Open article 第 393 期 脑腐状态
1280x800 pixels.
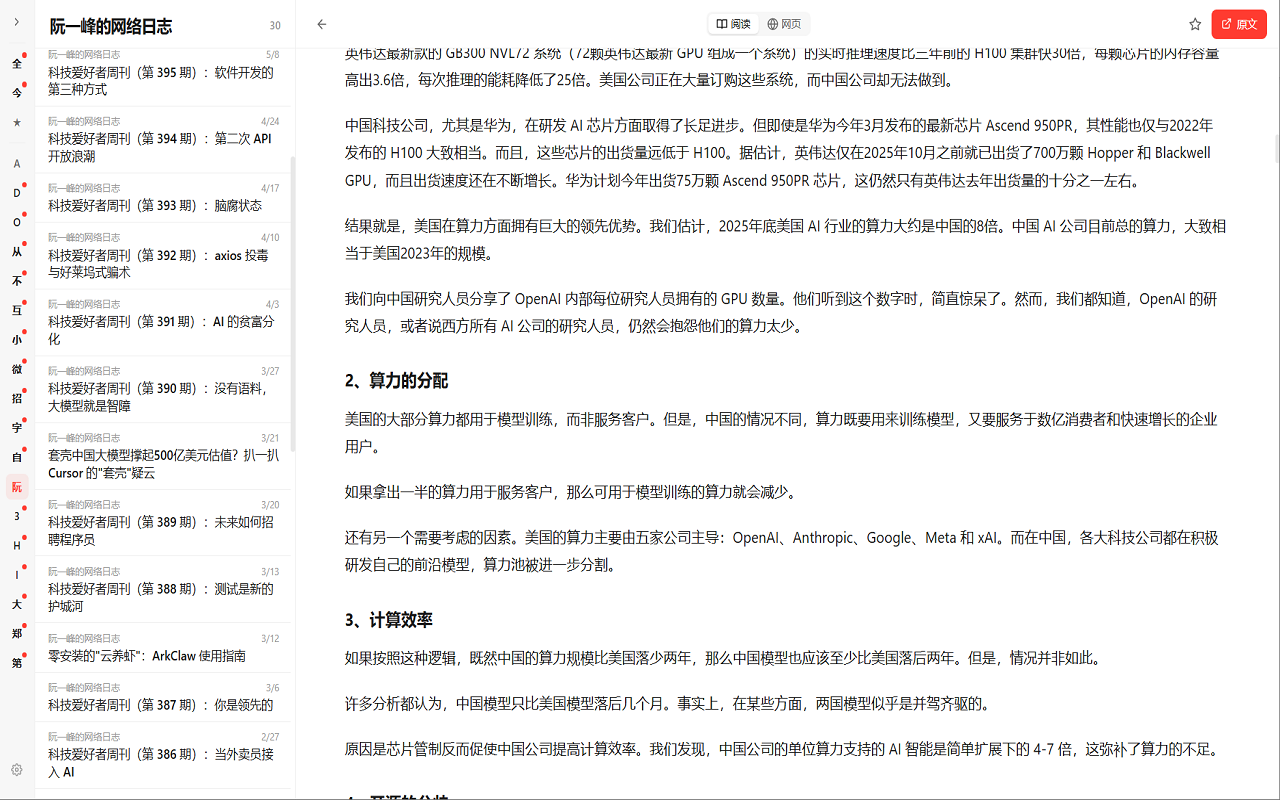click(165, 198)
